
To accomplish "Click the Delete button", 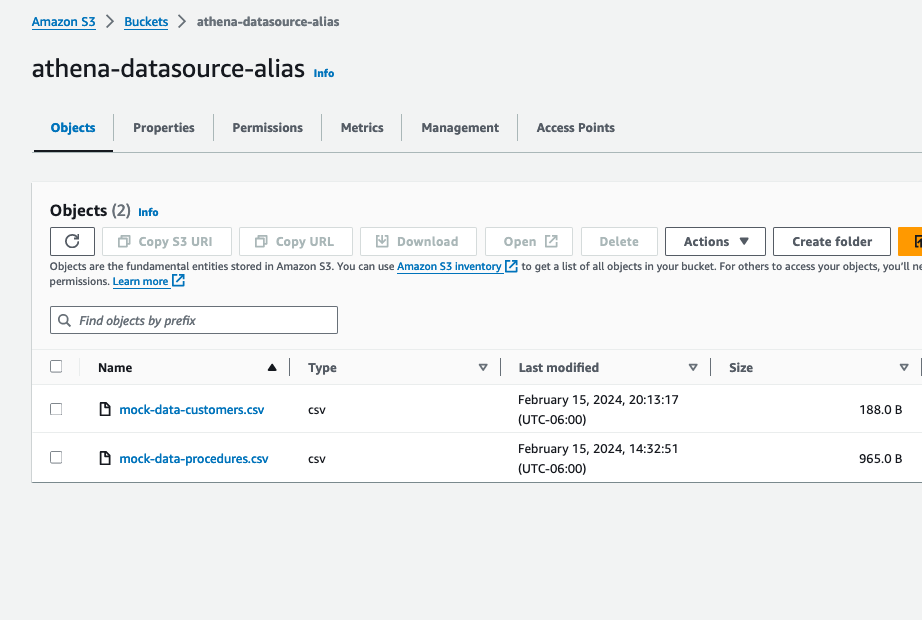I will point(619,241).
